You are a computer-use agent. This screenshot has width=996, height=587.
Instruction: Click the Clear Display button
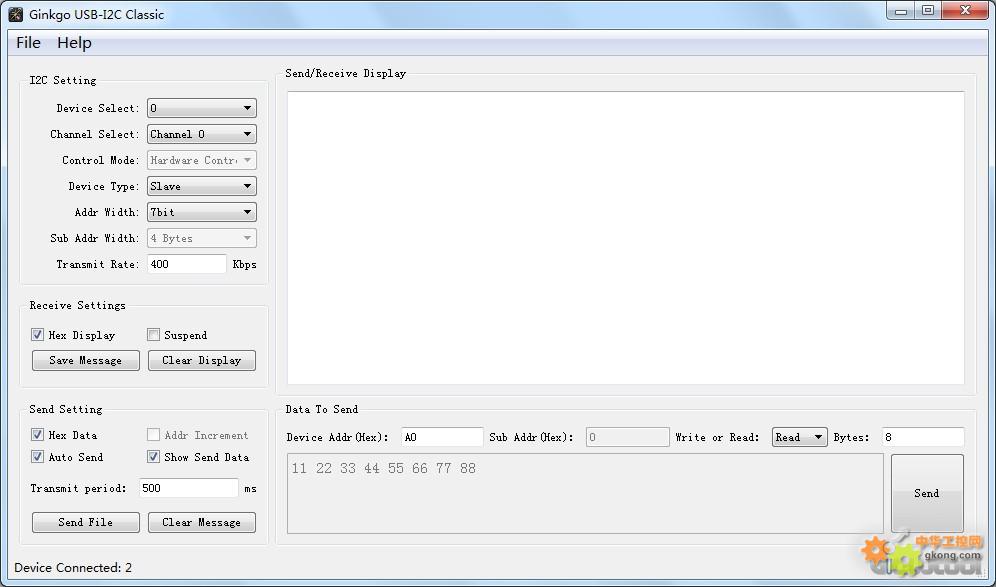(202, 360)
